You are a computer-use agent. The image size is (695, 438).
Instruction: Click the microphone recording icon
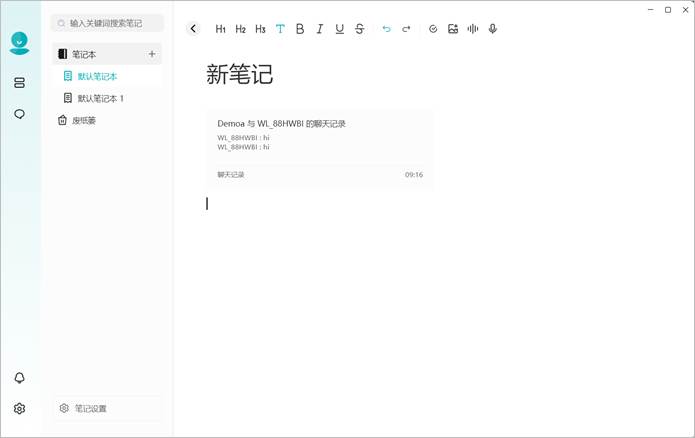click(x=492, y=29)
